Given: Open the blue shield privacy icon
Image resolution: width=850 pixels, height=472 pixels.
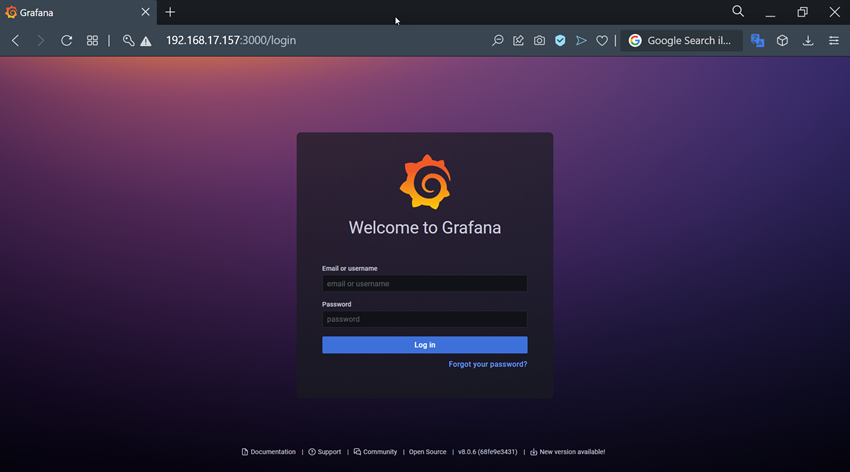Looking at the screenshot, I should click(560, 41).
